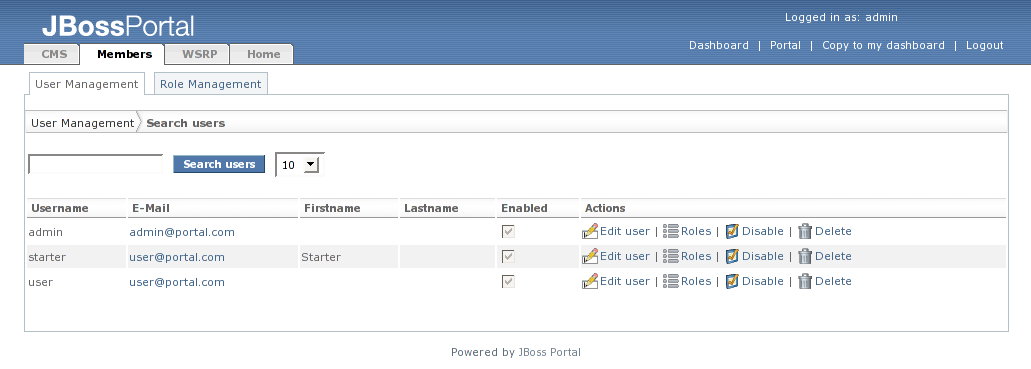The height and width of the screenshot is (369, 1031).
Task: Click the Delete trash icon for admin
Action: point(805,232)
